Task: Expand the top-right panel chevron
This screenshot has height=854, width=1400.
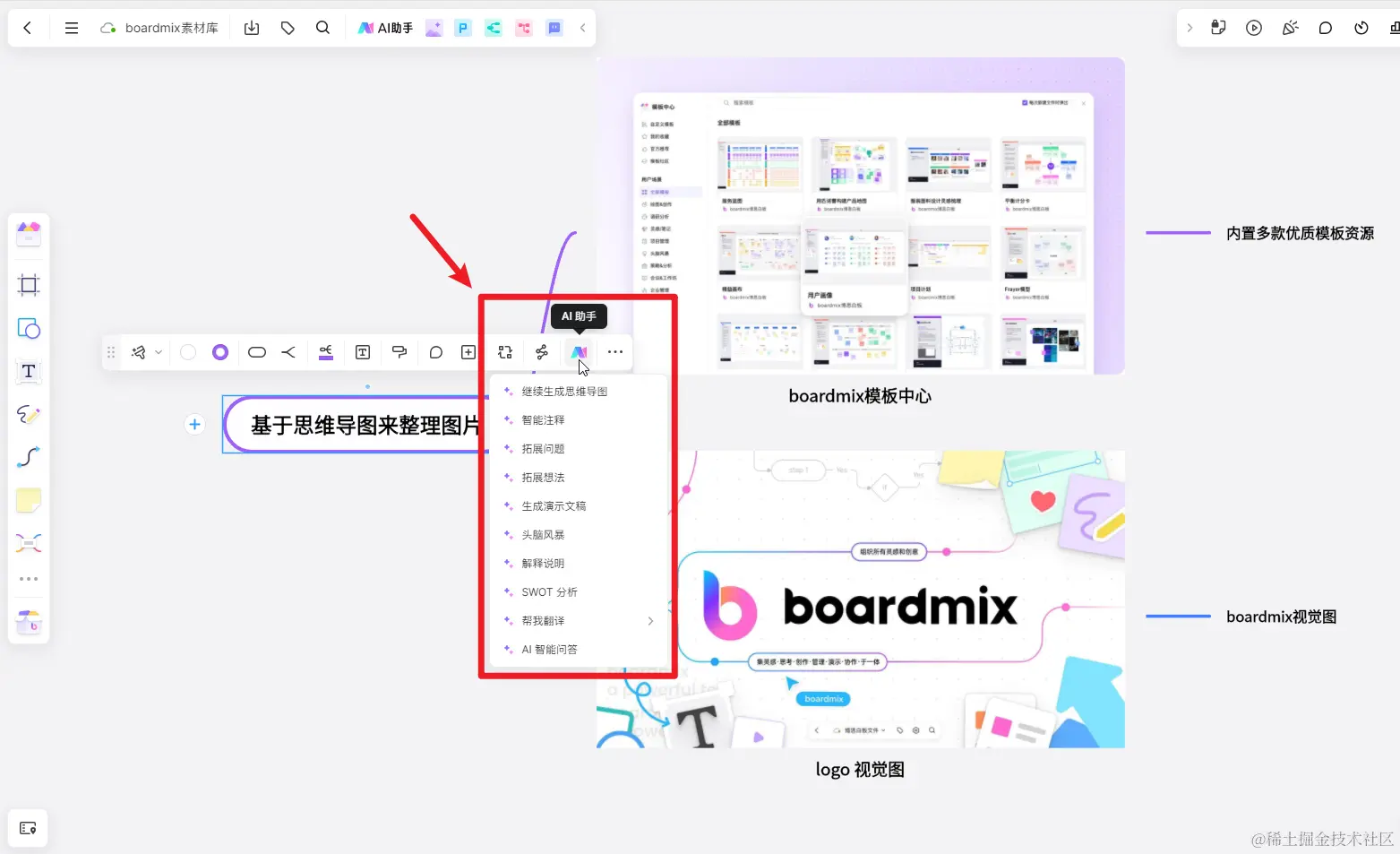Action: [1190, 28]
